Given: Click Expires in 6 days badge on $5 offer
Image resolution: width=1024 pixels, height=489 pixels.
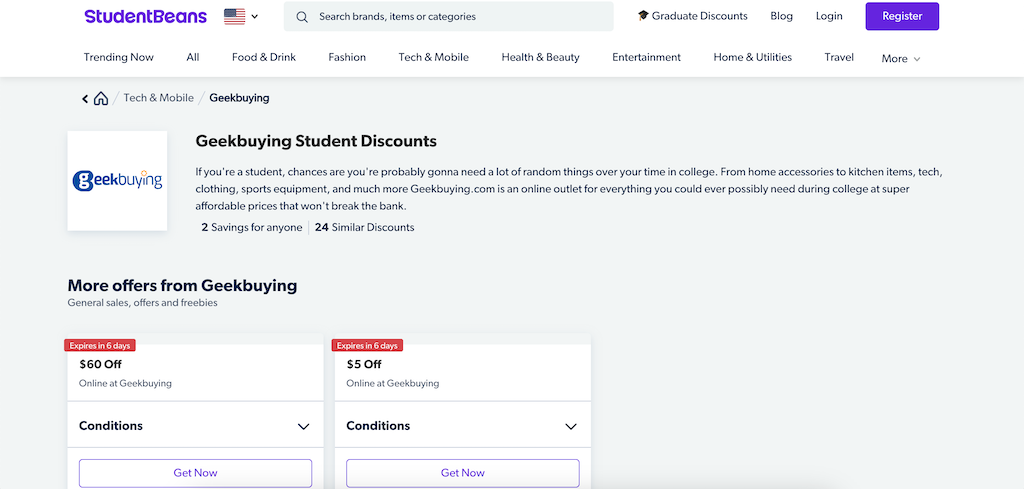Looking at the screenshot, I should [x=367, y=345].
